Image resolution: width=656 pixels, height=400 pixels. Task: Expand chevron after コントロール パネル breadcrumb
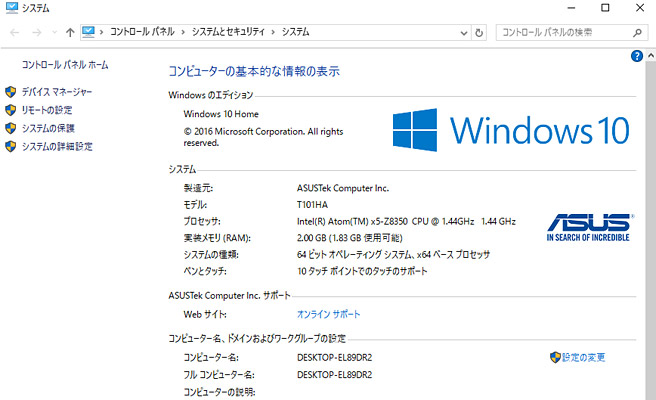[x=183, y=32]
